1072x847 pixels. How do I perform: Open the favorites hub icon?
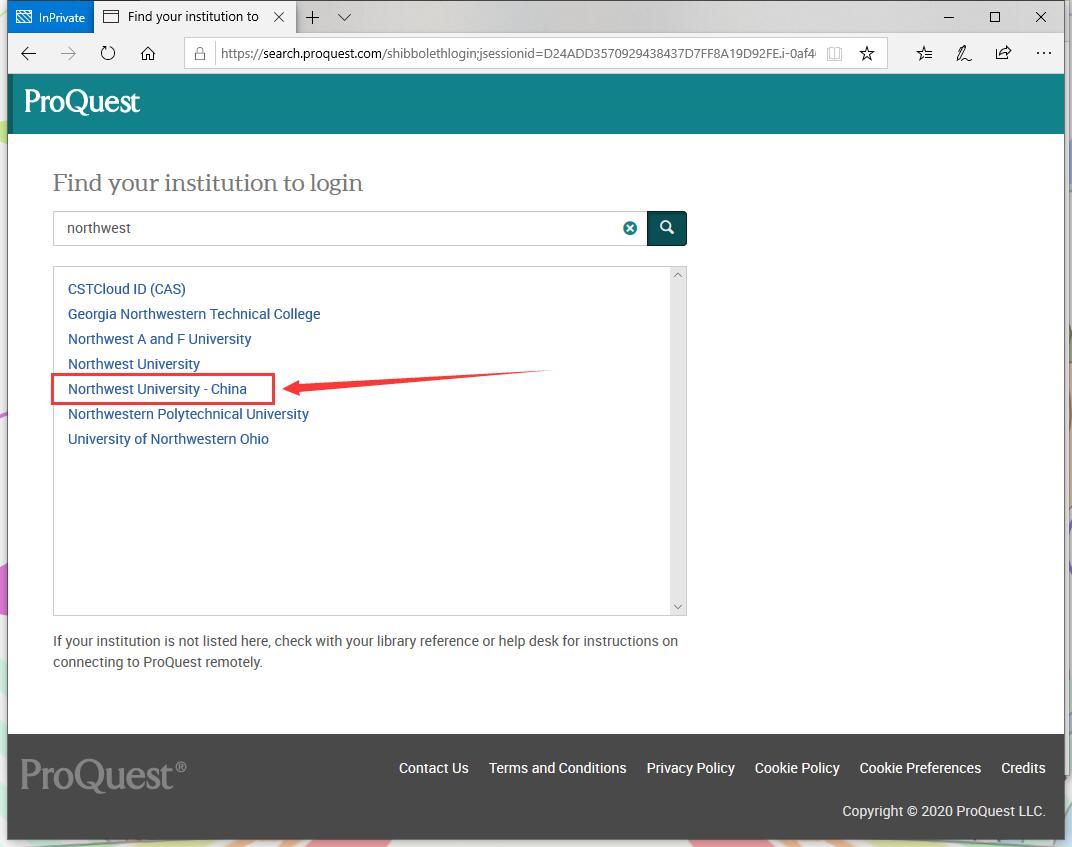click(924, 54)
